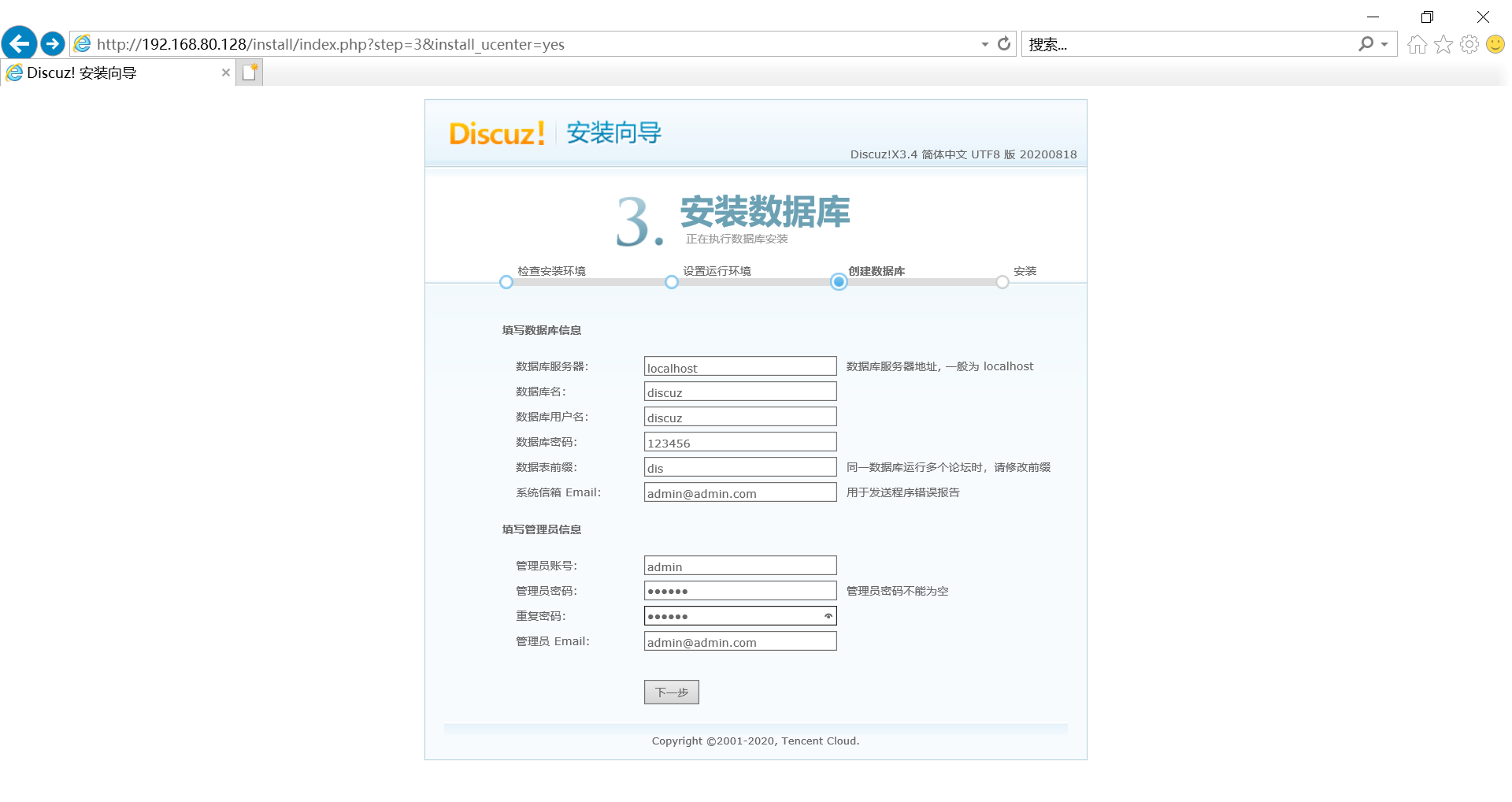Click the 填写数据库信息 heading
This screenshot has height=802, width=1512.
coord(542,330)
